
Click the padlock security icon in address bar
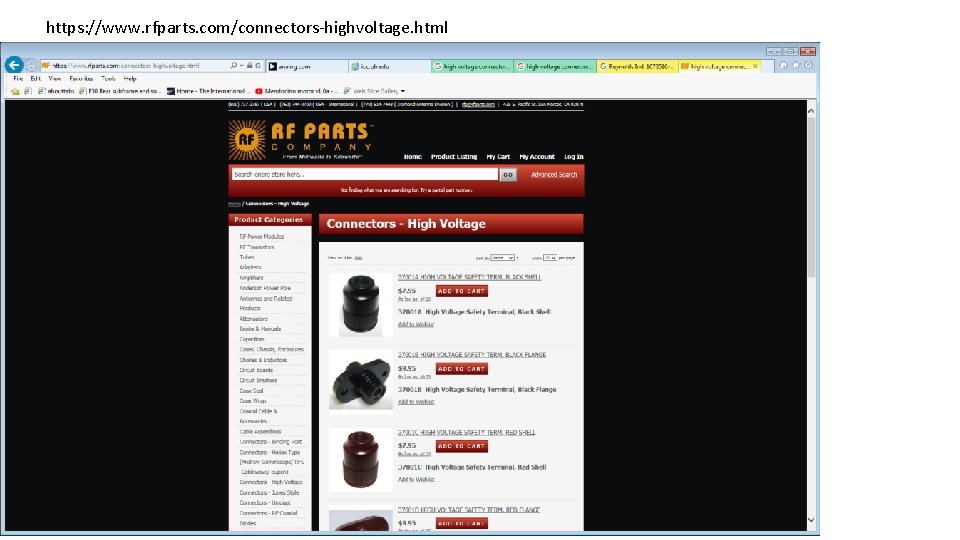(250, 66)
